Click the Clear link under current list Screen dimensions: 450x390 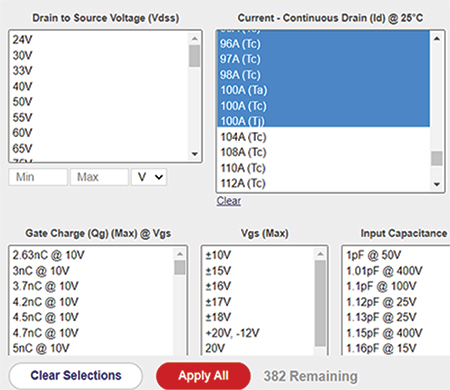click(229, 201)
